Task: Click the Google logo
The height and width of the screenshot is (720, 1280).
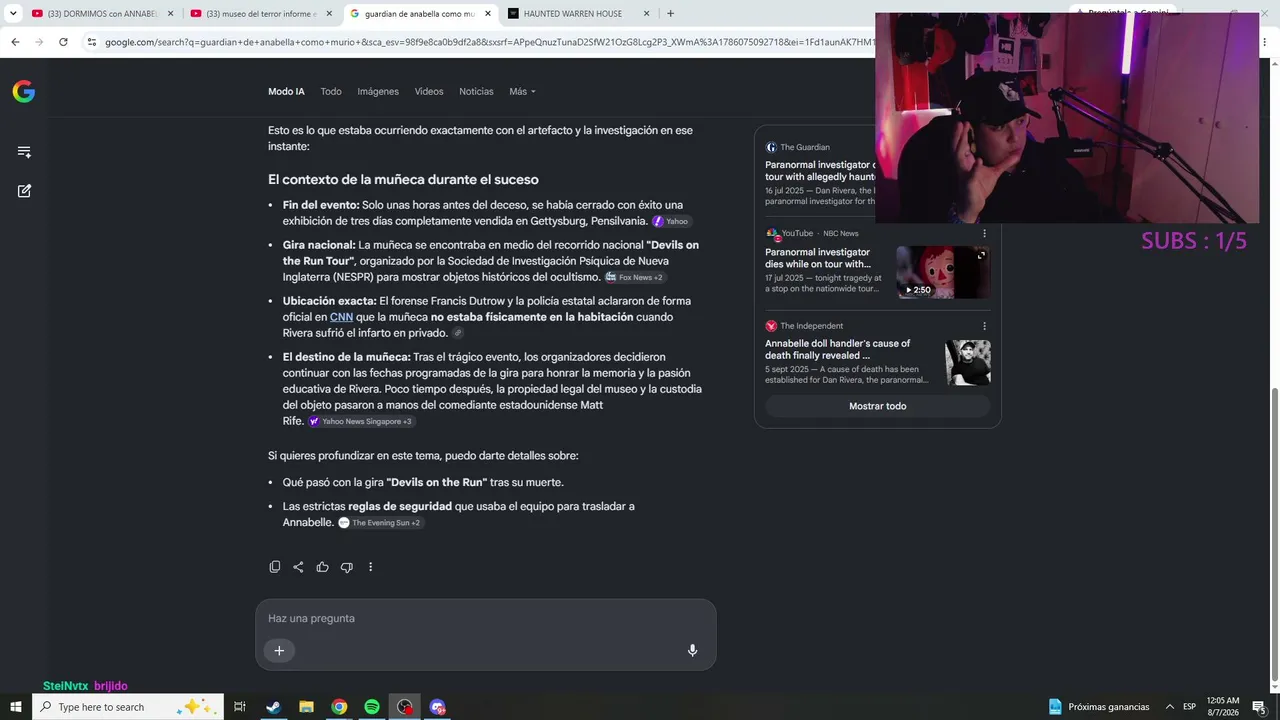Action: [x=24, y=92]
